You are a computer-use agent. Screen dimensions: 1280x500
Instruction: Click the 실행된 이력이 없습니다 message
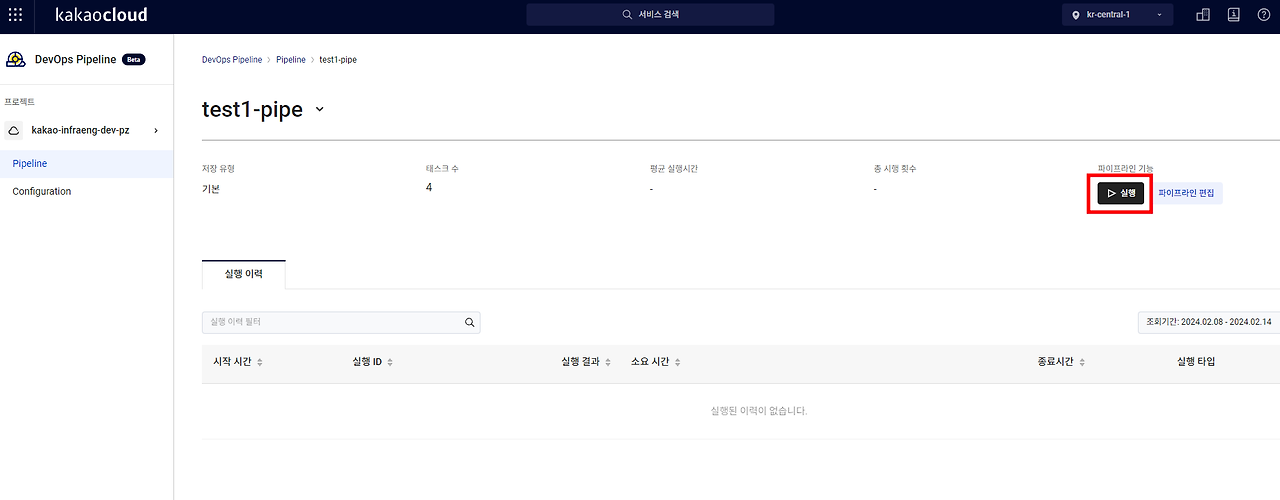tap(758, 411)
